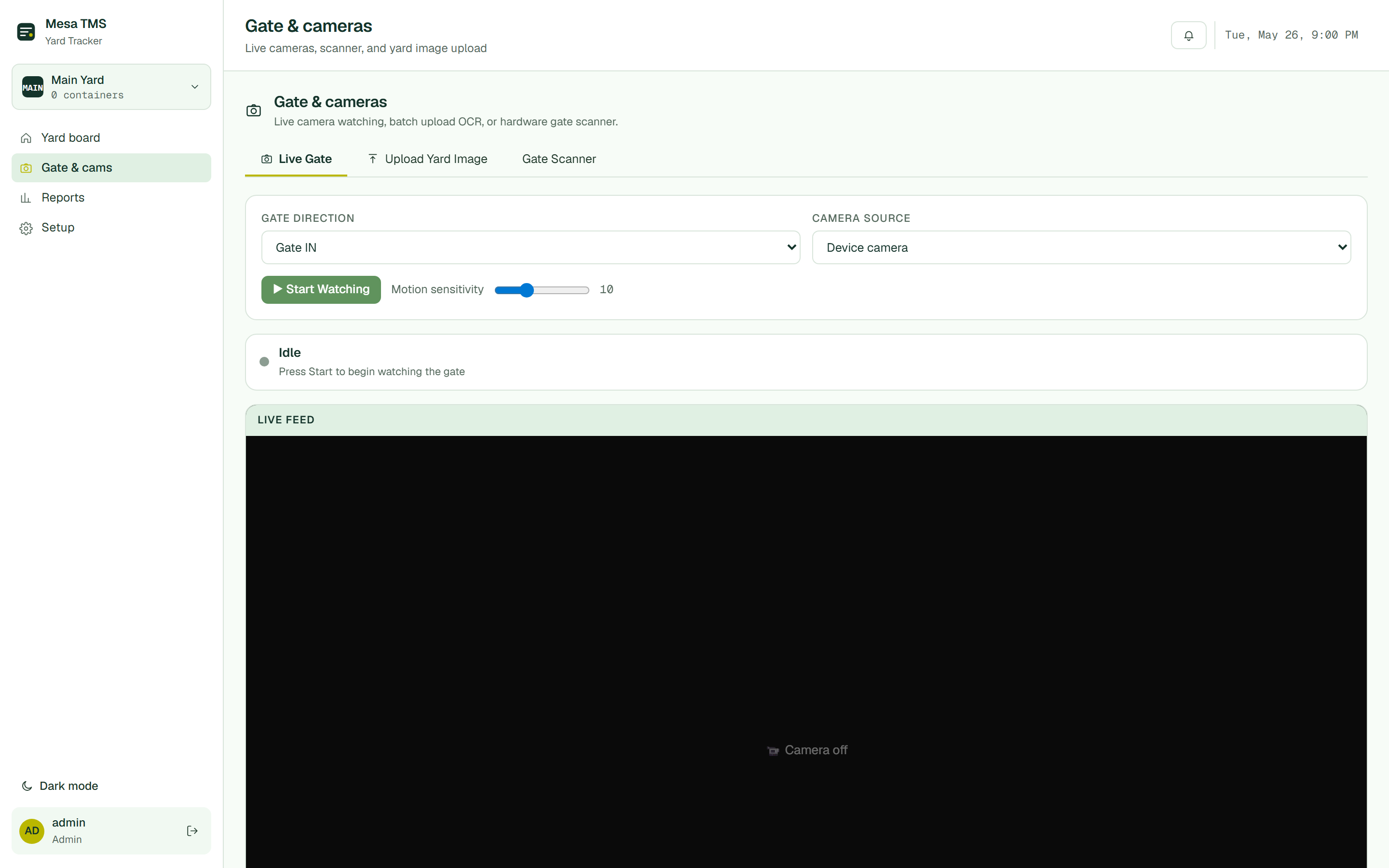Screen dimensions: 1389x868
Task: Click the sensitivity value '10'
Action: coord(606,289)
